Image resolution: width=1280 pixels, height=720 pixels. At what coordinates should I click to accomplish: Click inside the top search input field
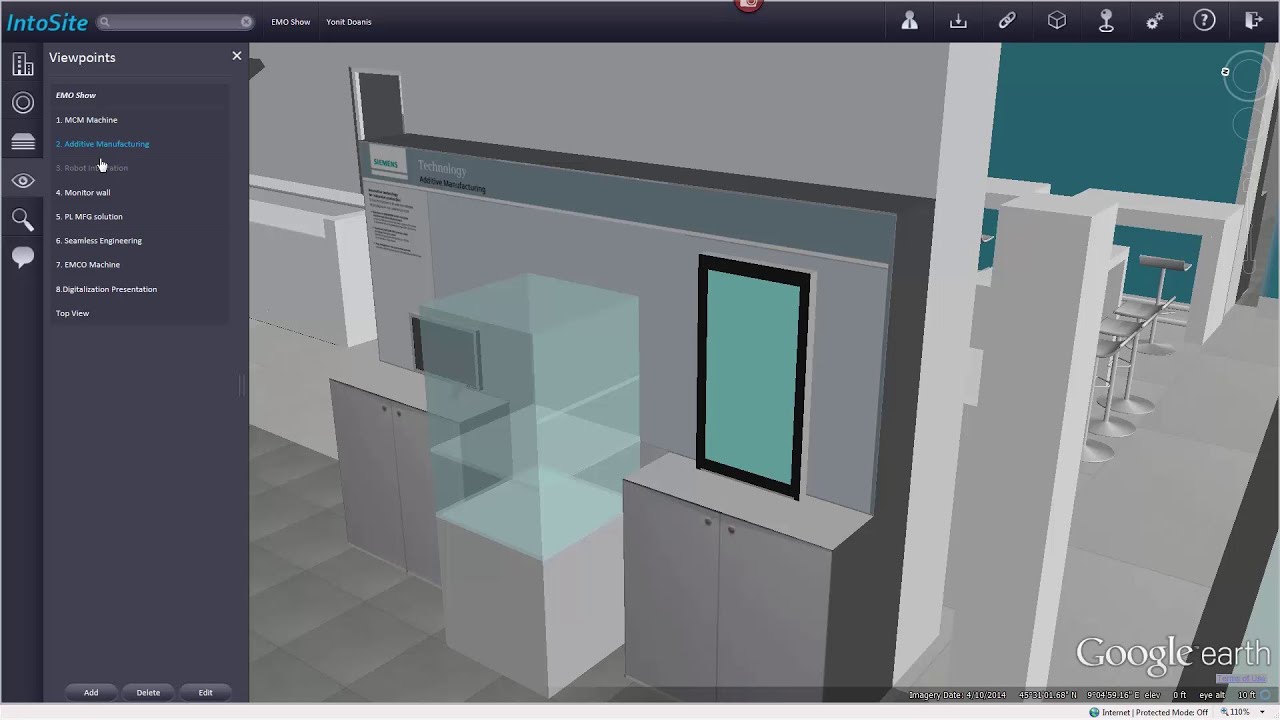pos(175,21)
